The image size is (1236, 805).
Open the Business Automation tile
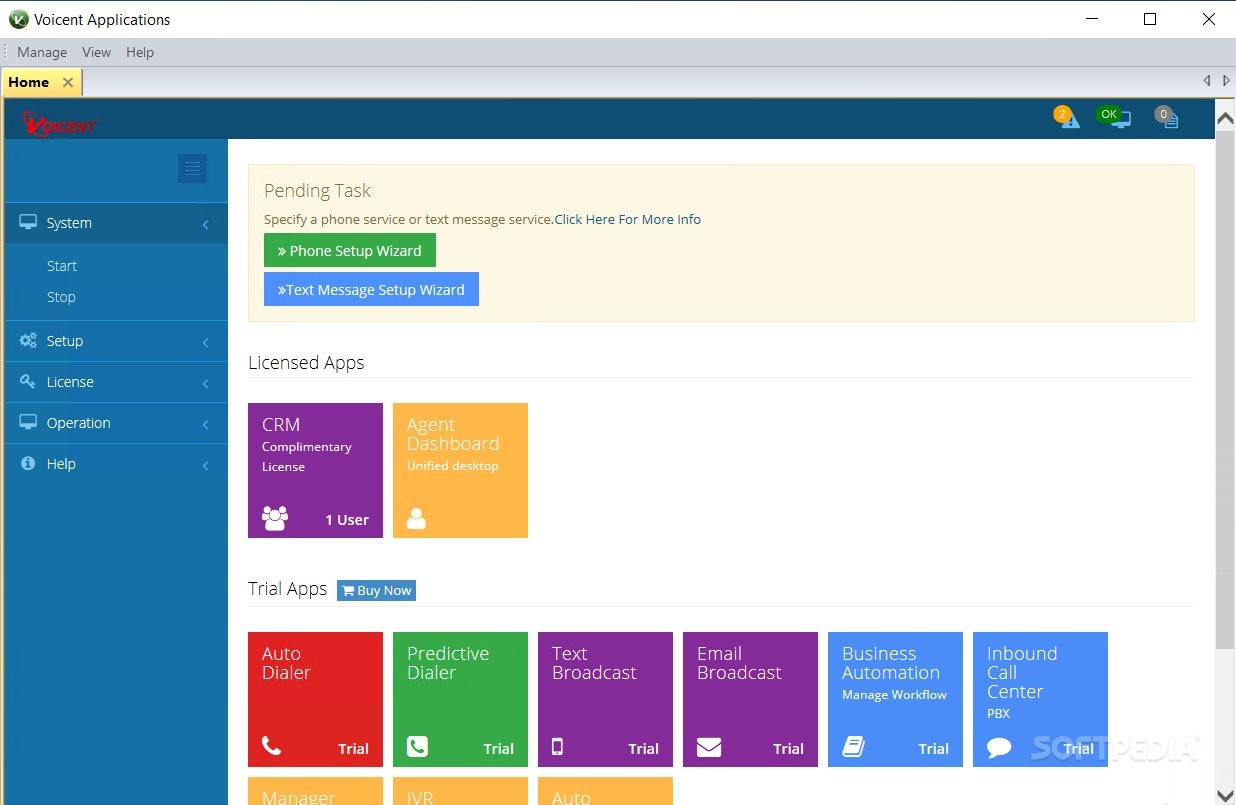point(895,699)
